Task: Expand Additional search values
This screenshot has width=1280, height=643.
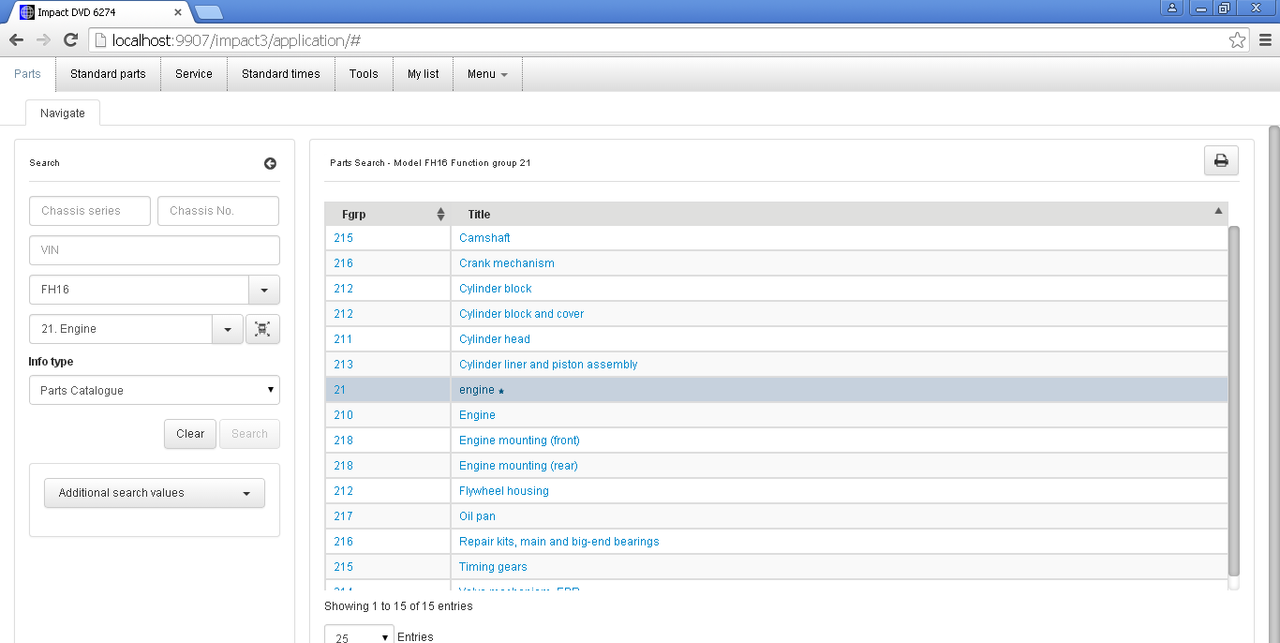Action: click(154, 493)
